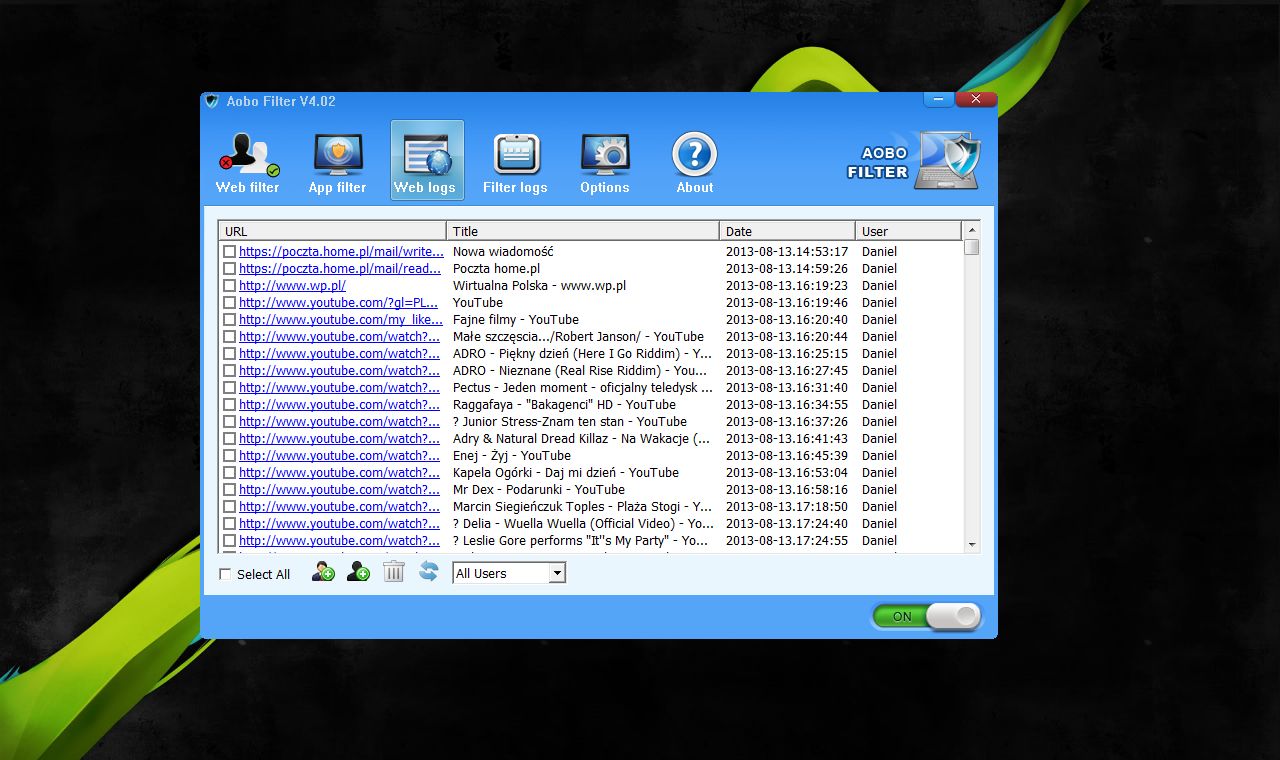Viewport: 1280px width, 760px height.
Task: Sort by the URL column header
Action: pyautogui.click(x=332, y=231)
